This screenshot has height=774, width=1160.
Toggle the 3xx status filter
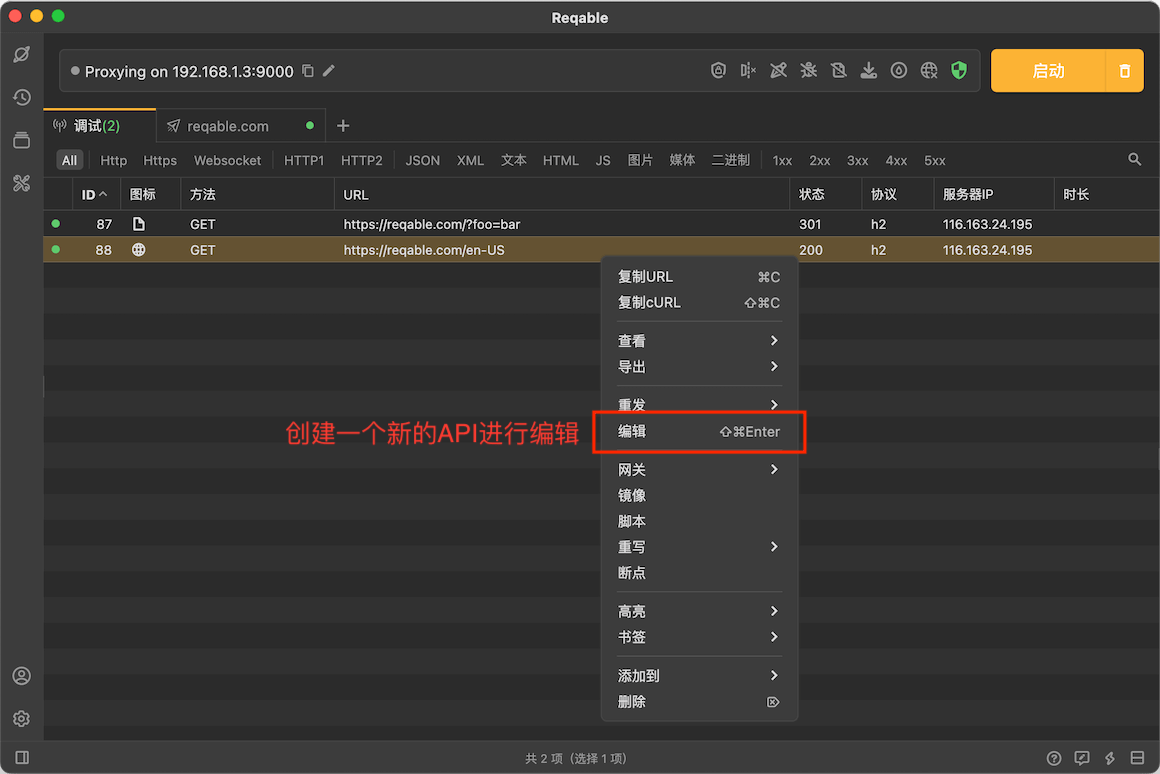857,161
